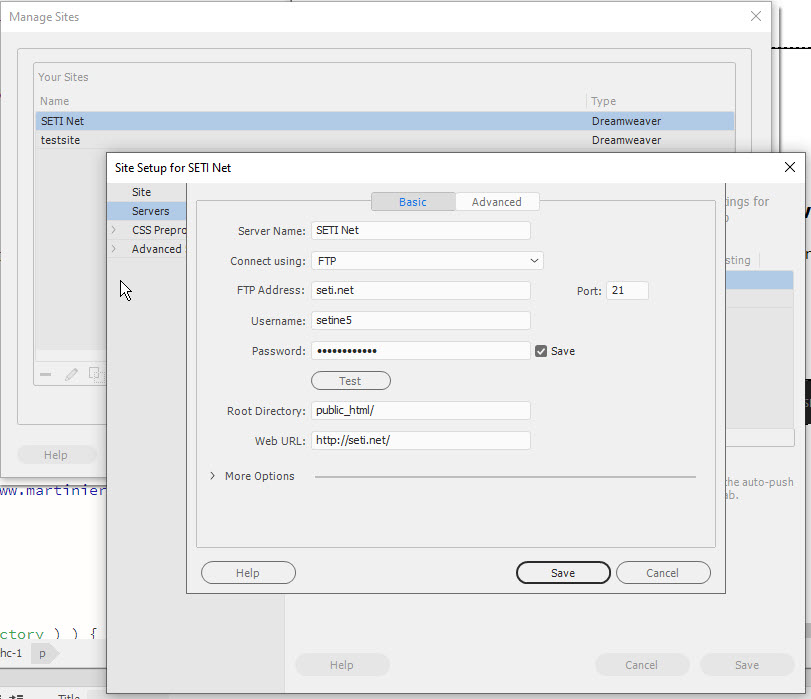Screen dimensions: 811x699
Task: Expand the More Options section
Action: click(213, 476)
